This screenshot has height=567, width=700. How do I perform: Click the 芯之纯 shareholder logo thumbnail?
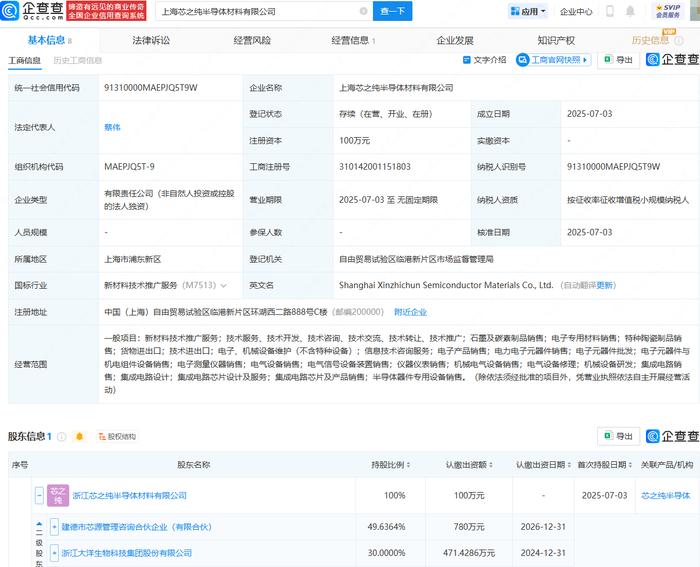pos(58,496)
